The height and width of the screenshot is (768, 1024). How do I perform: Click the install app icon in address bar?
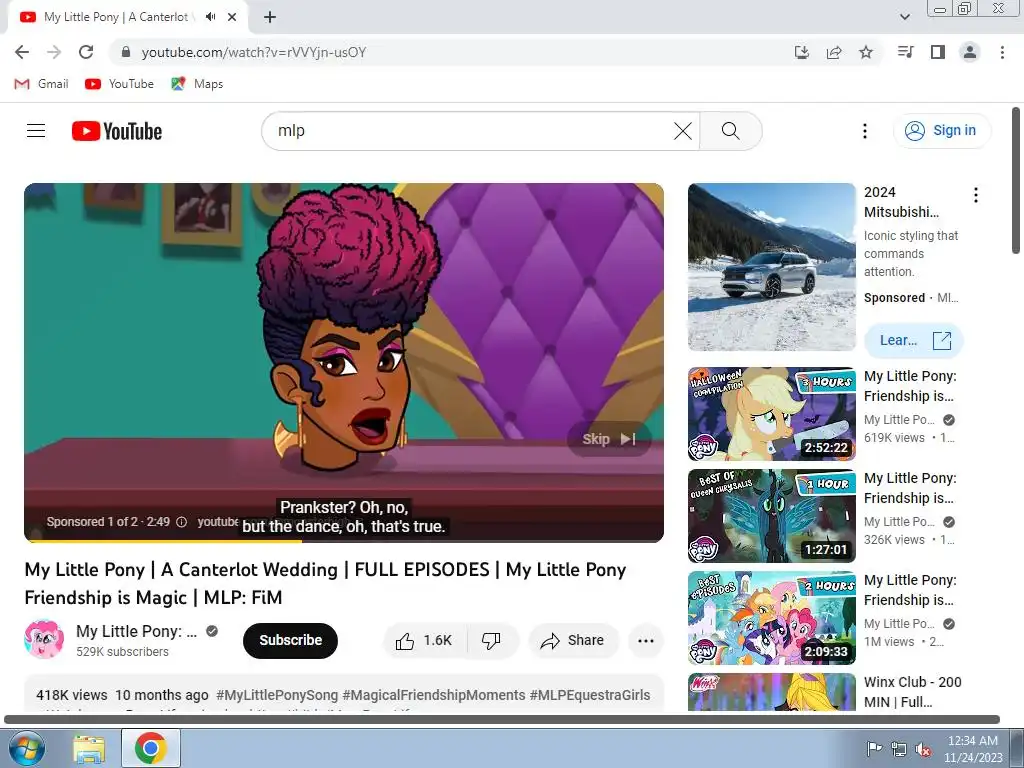coord(802,52)
